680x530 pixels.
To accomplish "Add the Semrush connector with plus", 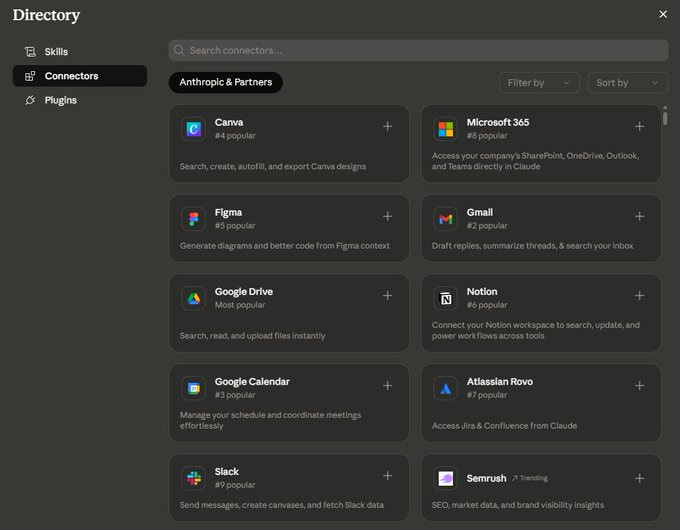I will pyautogui.click(x=639, y=478).
